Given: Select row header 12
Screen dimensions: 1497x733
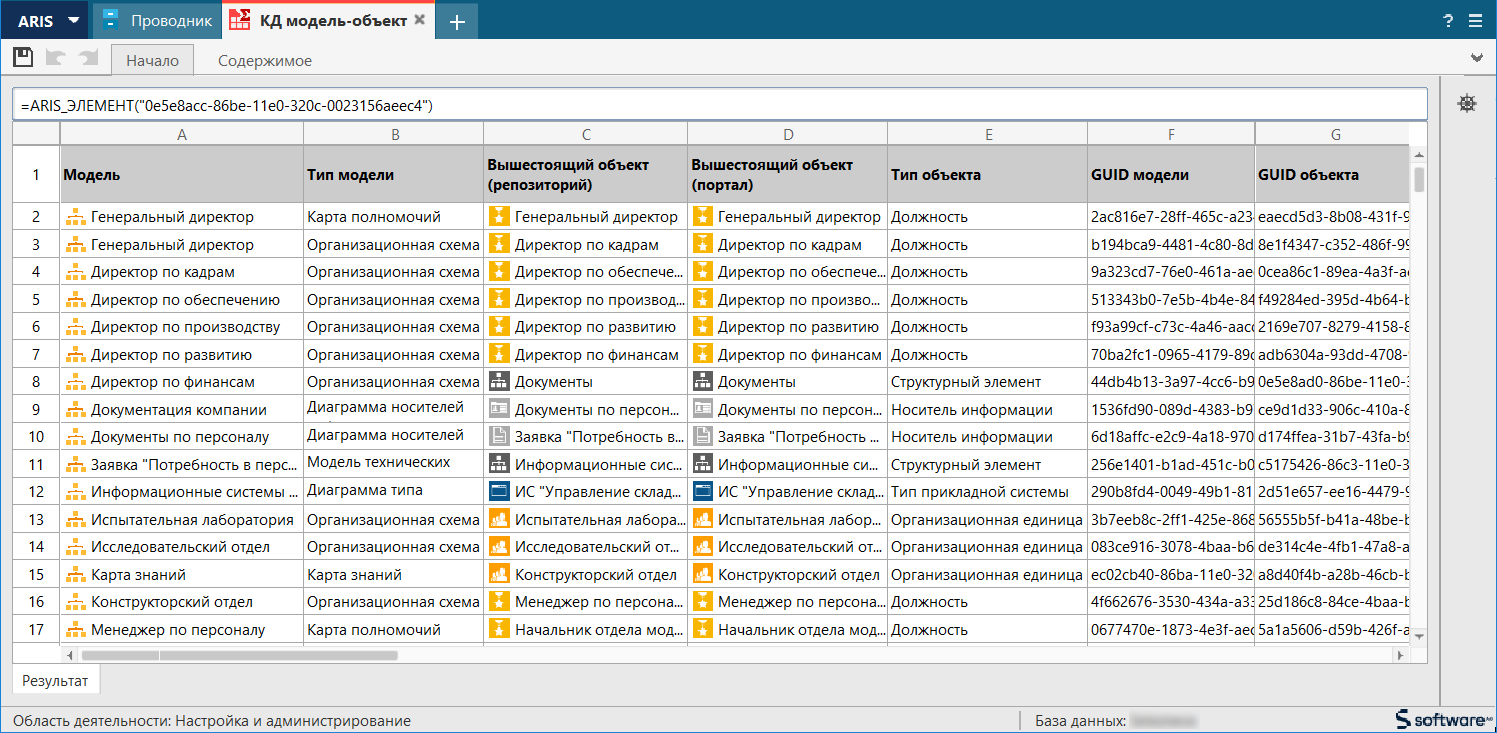Looking at the screenshot, I should click(x=36, y=492).
